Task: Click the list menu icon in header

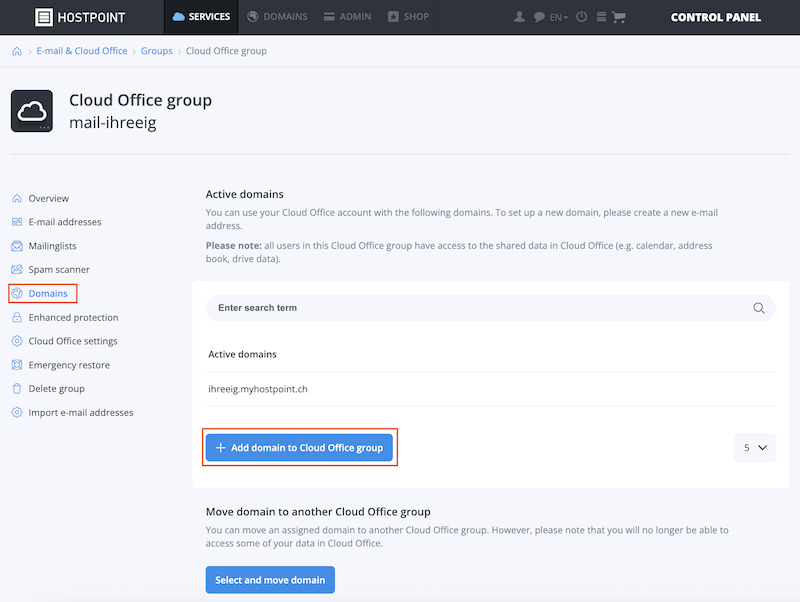Action: coord(601,17)
